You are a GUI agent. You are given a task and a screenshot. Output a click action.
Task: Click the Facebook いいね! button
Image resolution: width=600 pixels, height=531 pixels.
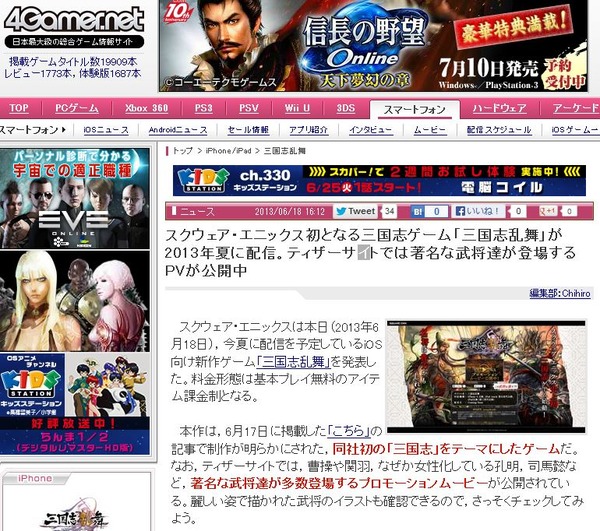478,211
